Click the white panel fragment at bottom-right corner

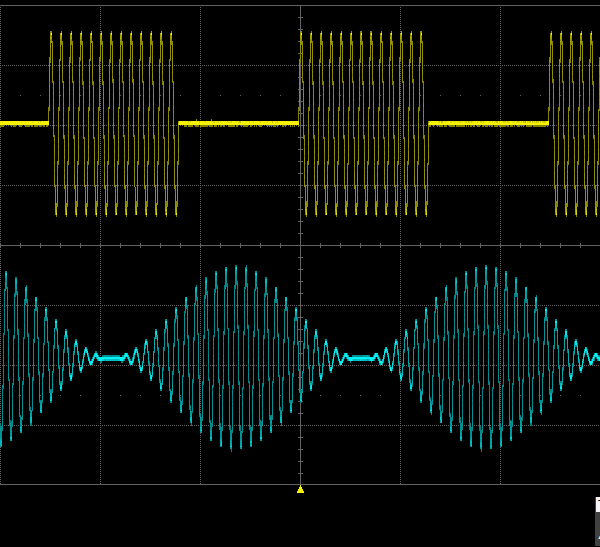click(597, 504)
